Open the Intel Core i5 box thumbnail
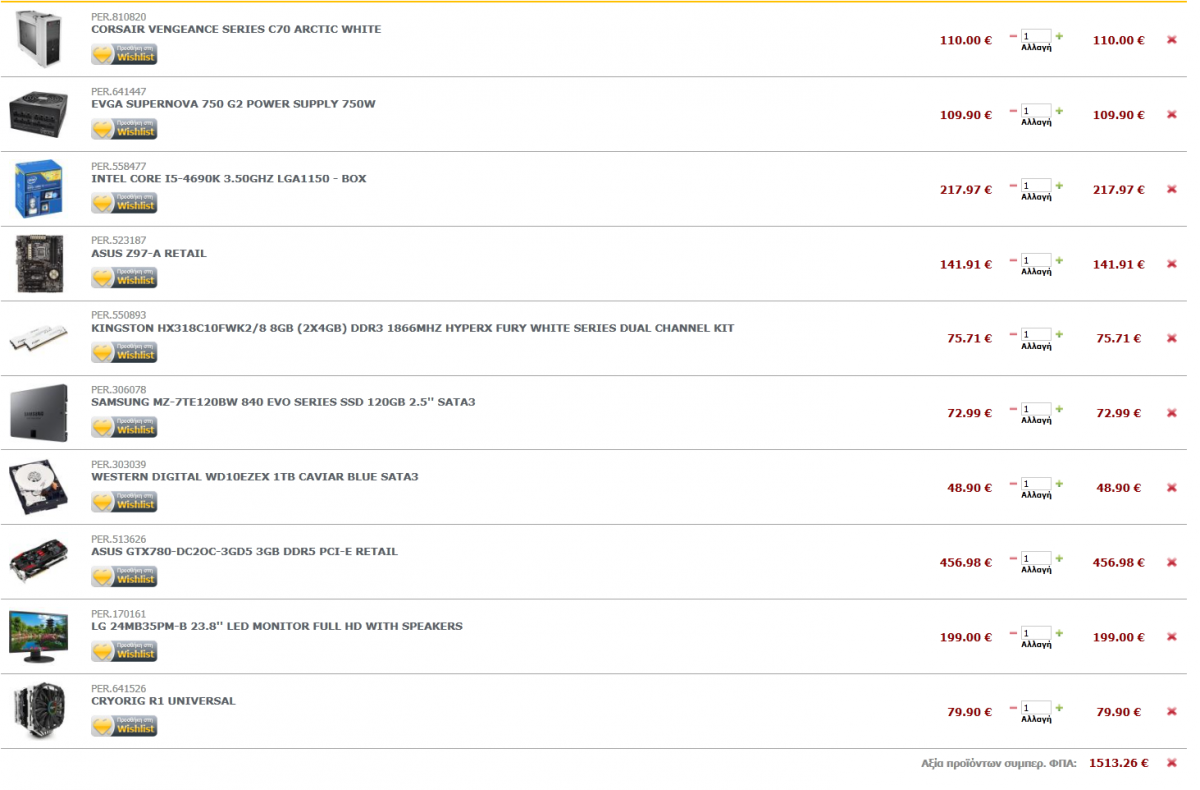1200x790 pixels. (x=39, y=188)
